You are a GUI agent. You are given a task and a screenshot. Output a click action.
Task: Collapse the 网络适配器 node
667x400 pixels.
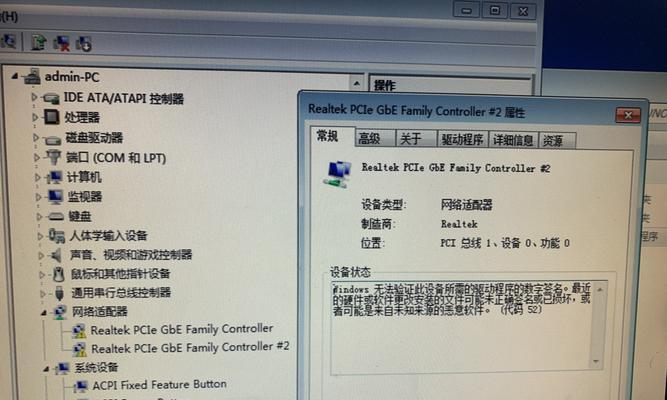click(44, 313)
